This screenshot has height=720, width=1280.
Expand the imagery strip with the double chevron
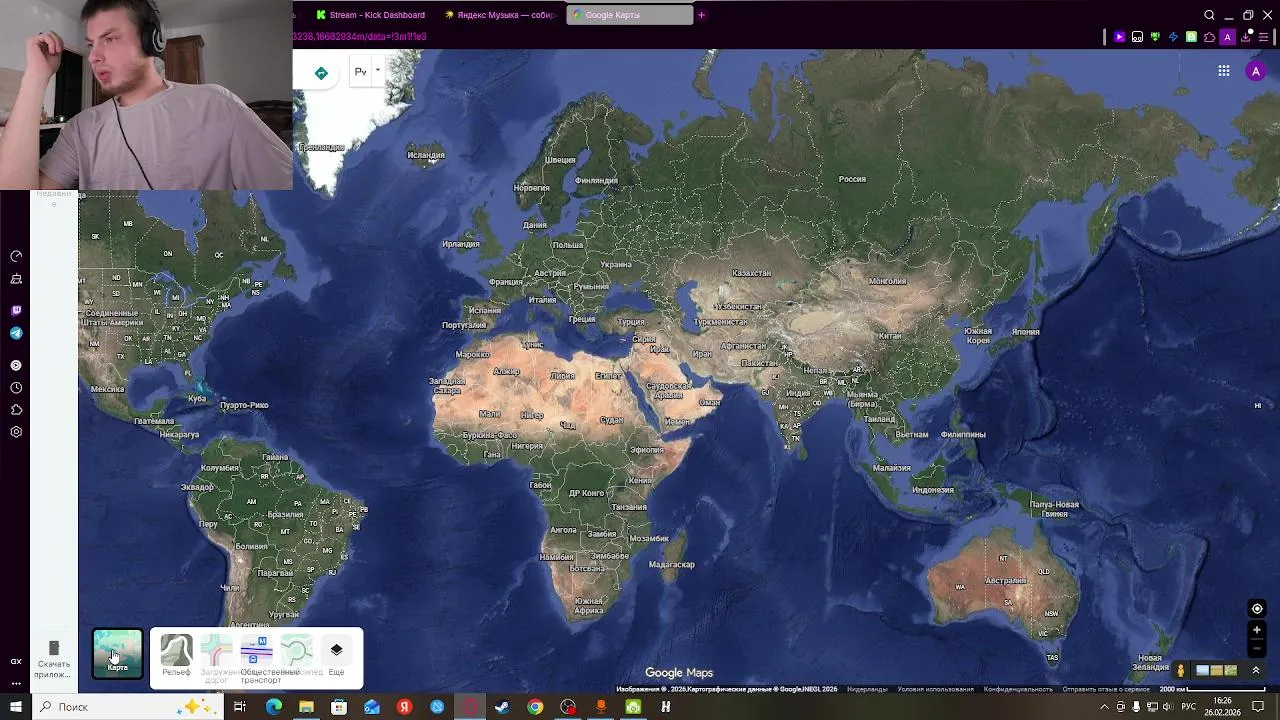coord(1256,670)
